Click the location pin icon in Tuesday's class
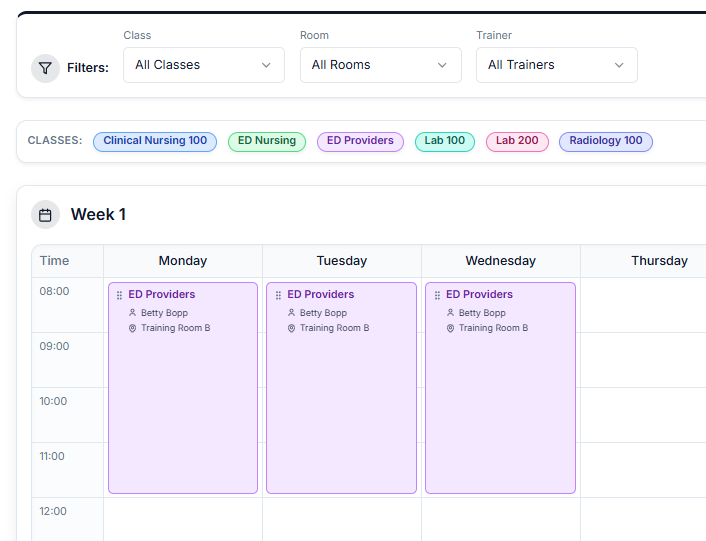Image resolution: width=706 pixels, height=541 pixels. coord(292,328)
